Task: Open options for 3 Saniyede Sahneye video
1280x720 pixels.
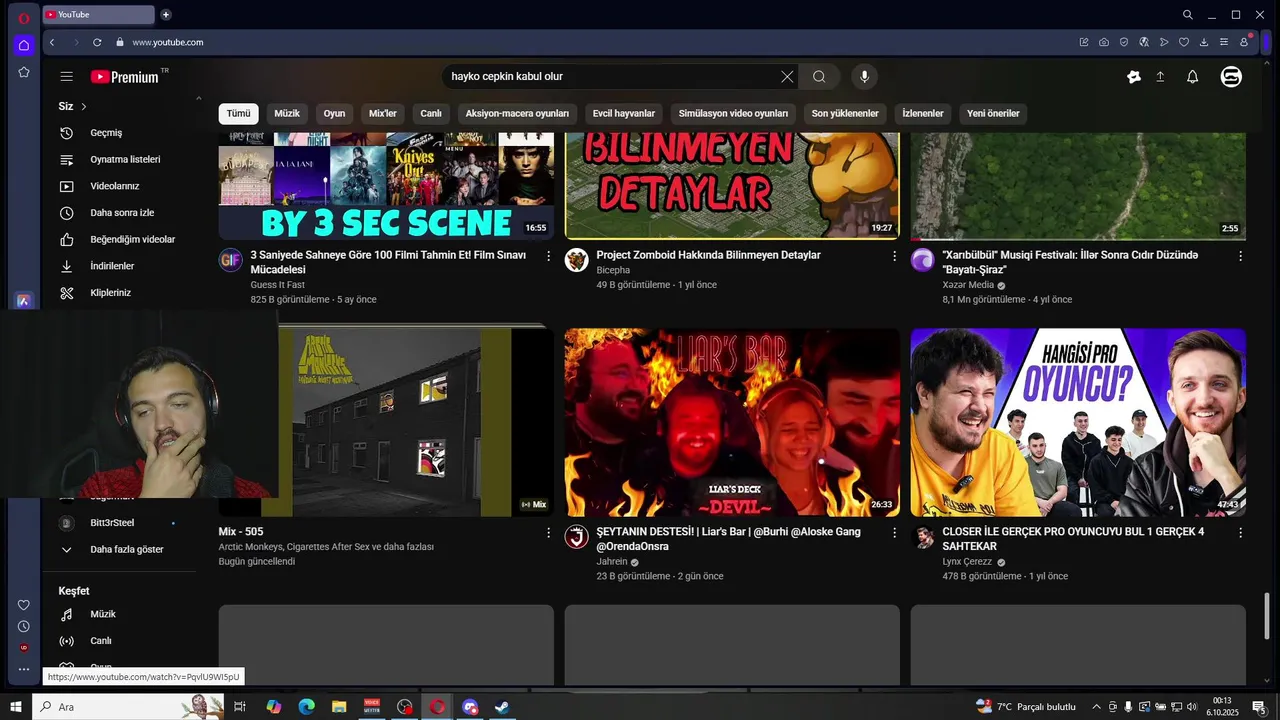Action: click(548, 256)
